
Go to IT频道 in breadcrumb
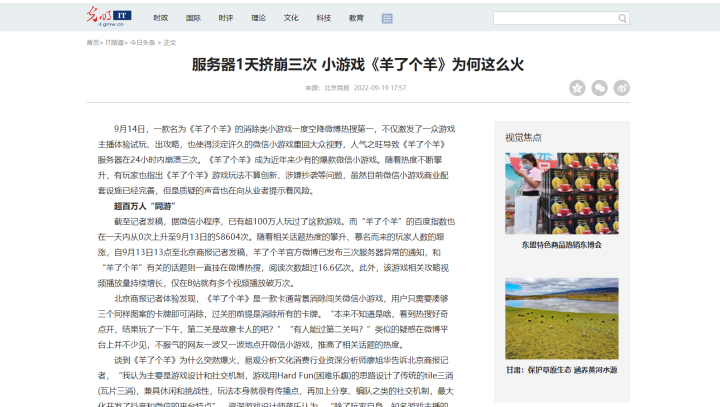114,43
